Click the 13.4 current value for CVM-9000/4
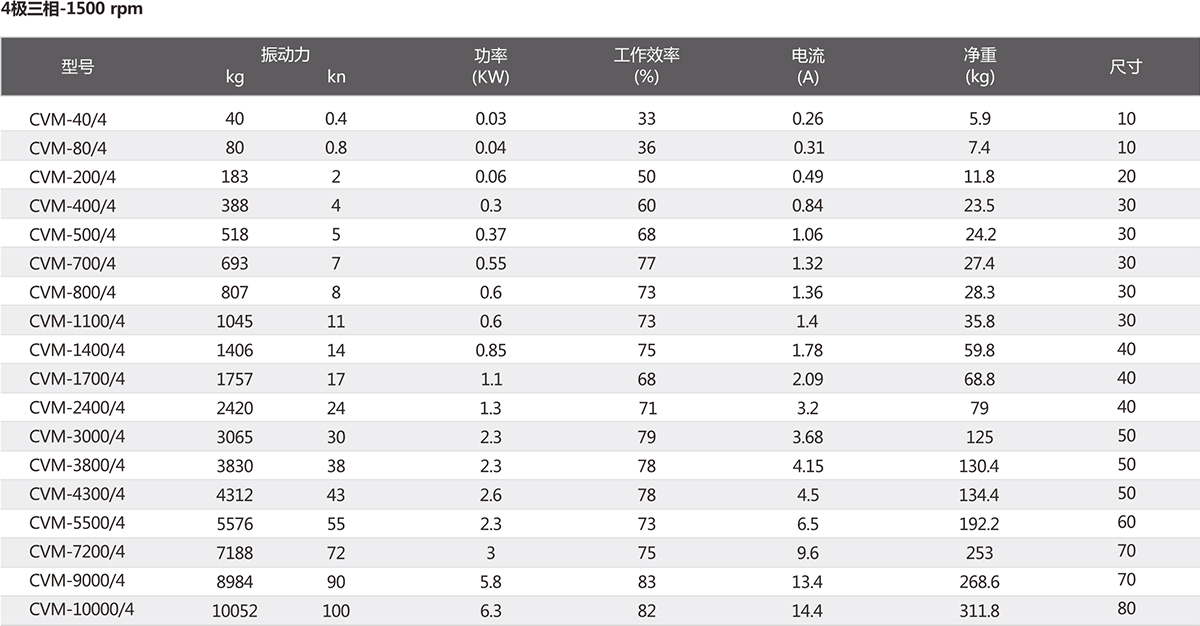The image size is (1200, 626). 808,581
